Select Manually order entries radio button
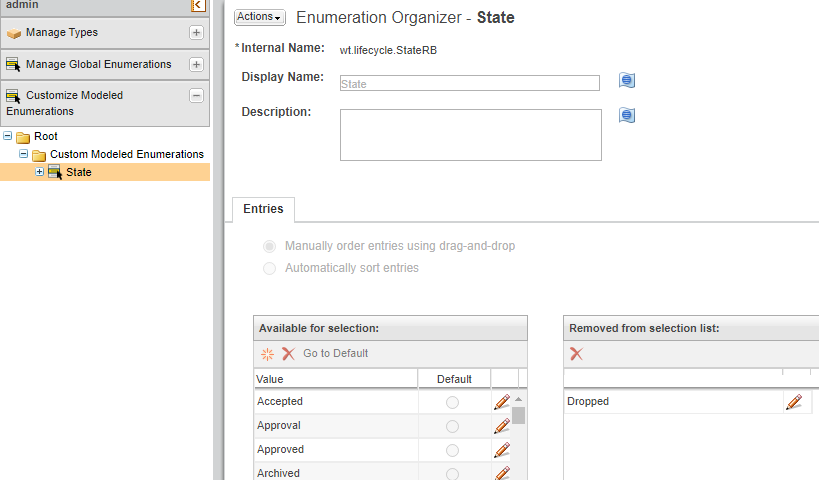 coord(269,246)
